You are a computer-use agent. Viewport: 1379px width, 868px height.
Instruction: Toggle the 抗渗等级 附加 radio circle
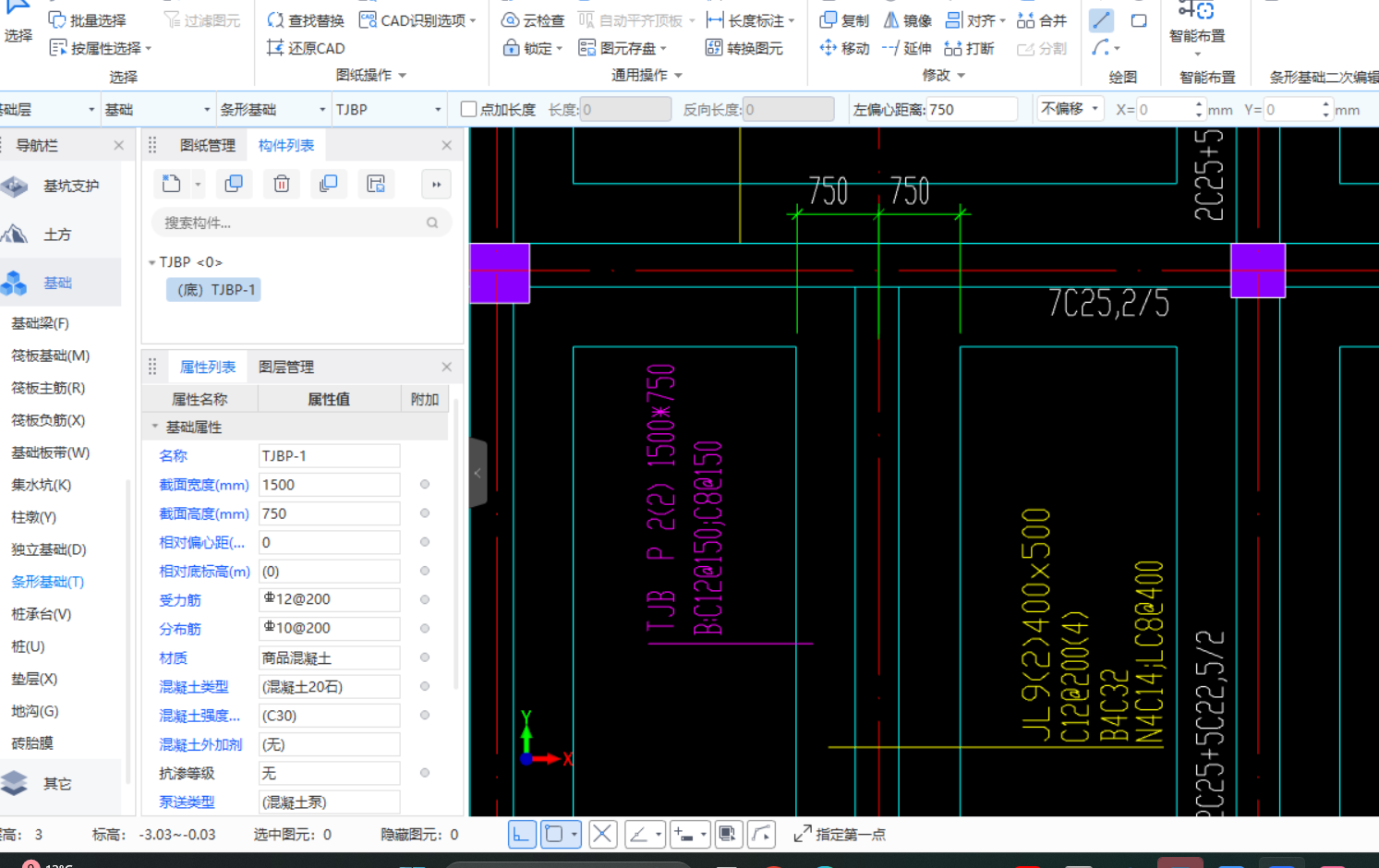(x=425, y=773)
